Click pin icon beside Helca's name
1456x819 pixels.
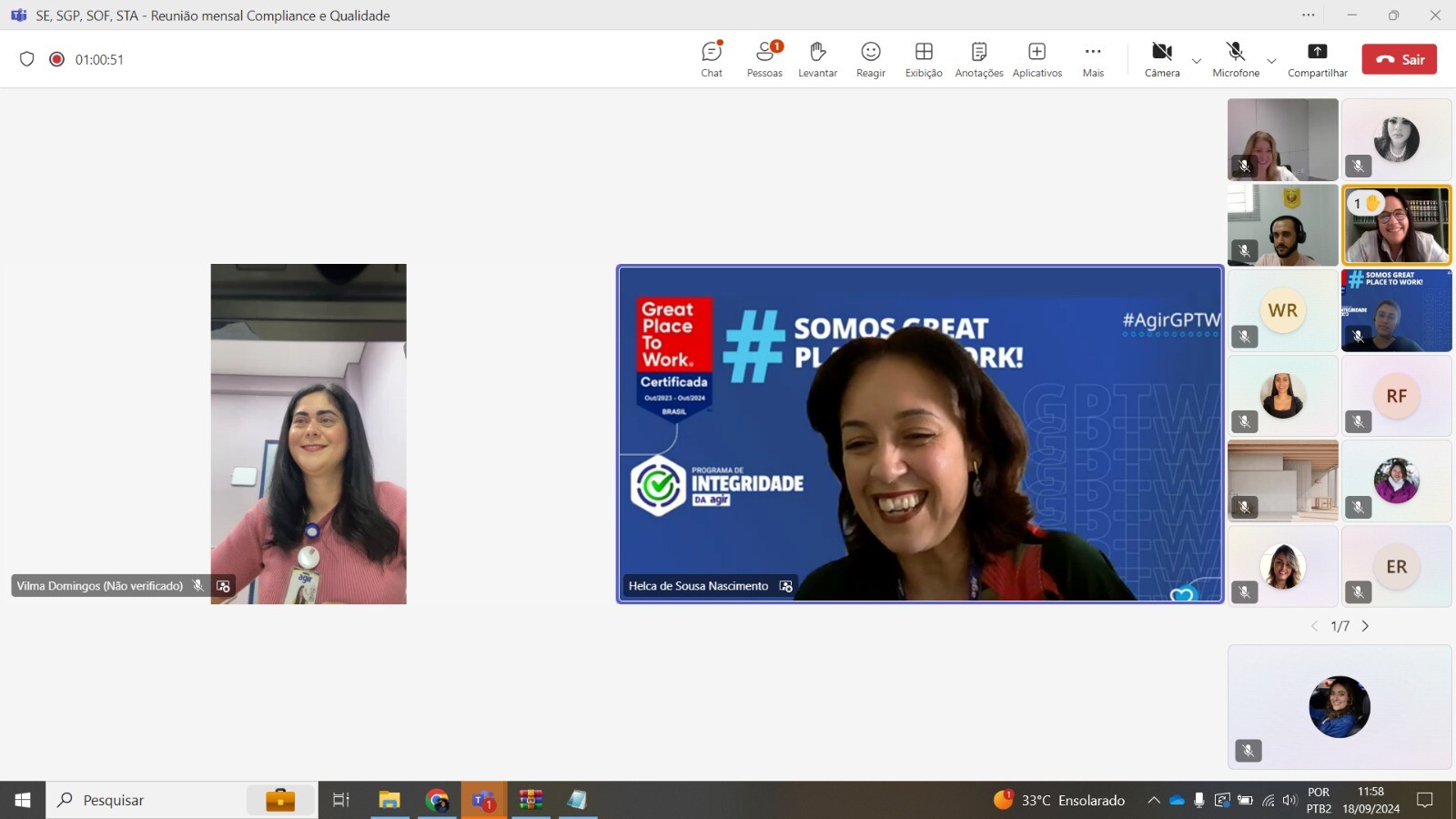pos(786,586)
